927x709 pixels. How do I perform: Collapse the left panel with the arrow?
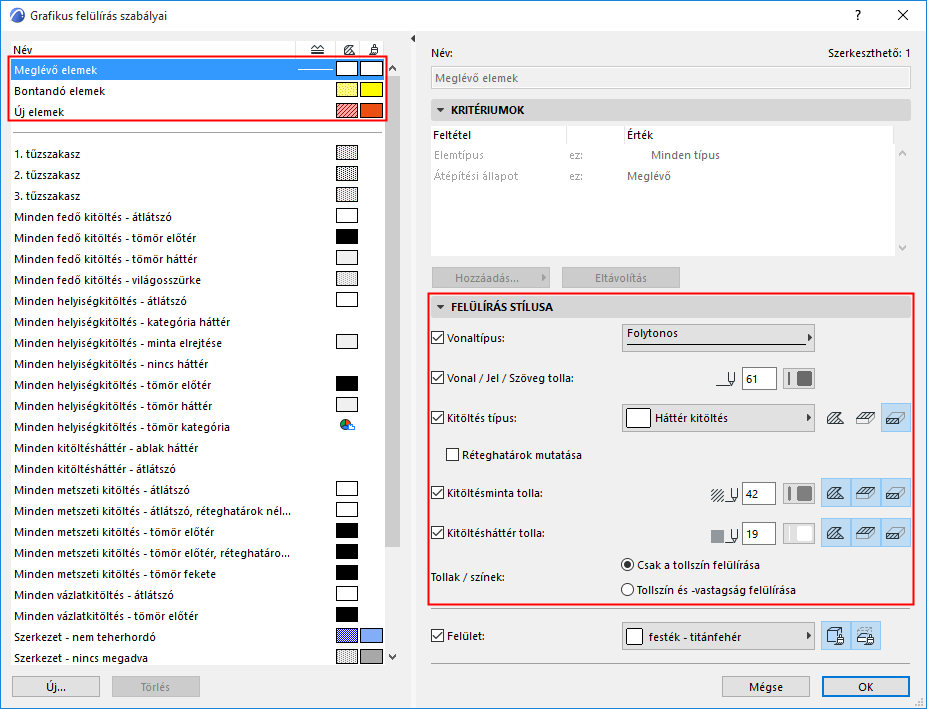[413, 38]
